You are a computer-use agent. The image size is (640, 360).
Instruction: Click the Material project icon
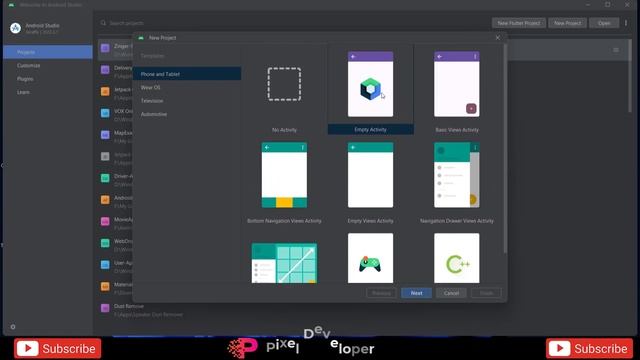[105, 286]
